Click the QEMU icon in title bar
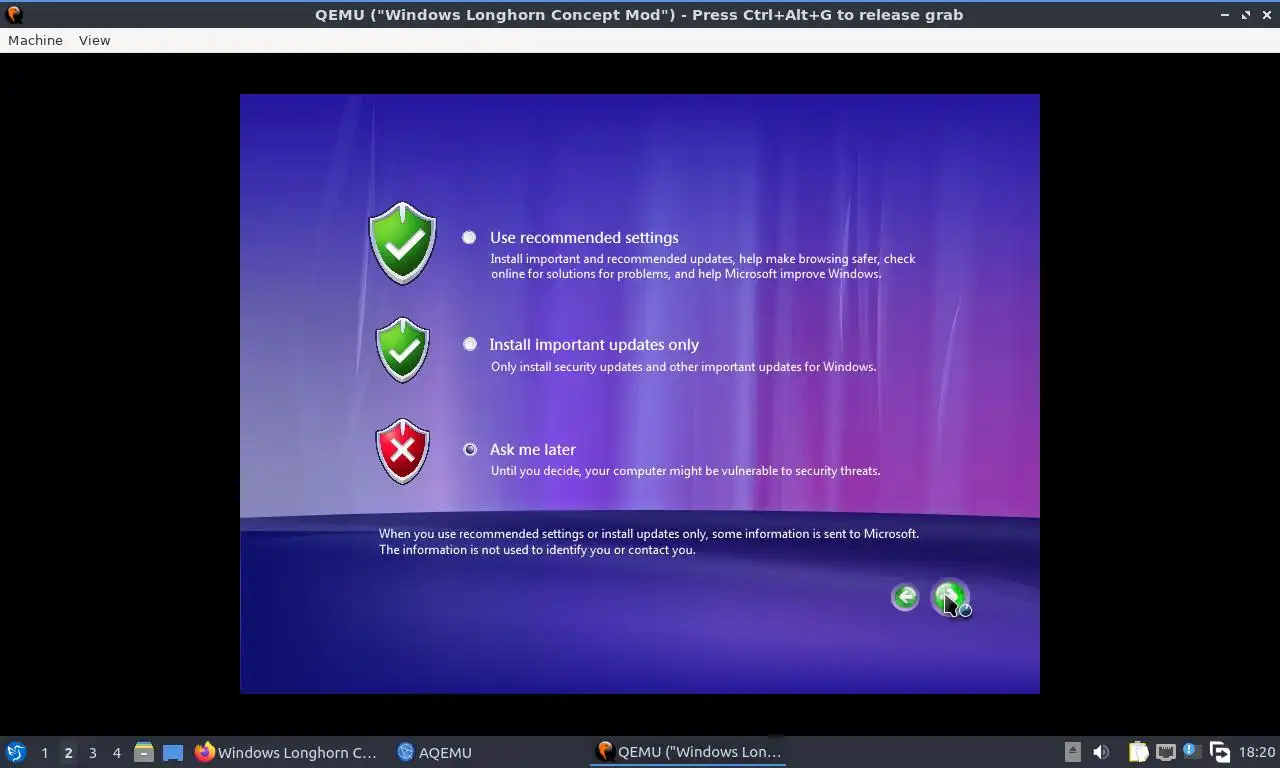This screenshot has height=768, width=1280. [14, 14]
